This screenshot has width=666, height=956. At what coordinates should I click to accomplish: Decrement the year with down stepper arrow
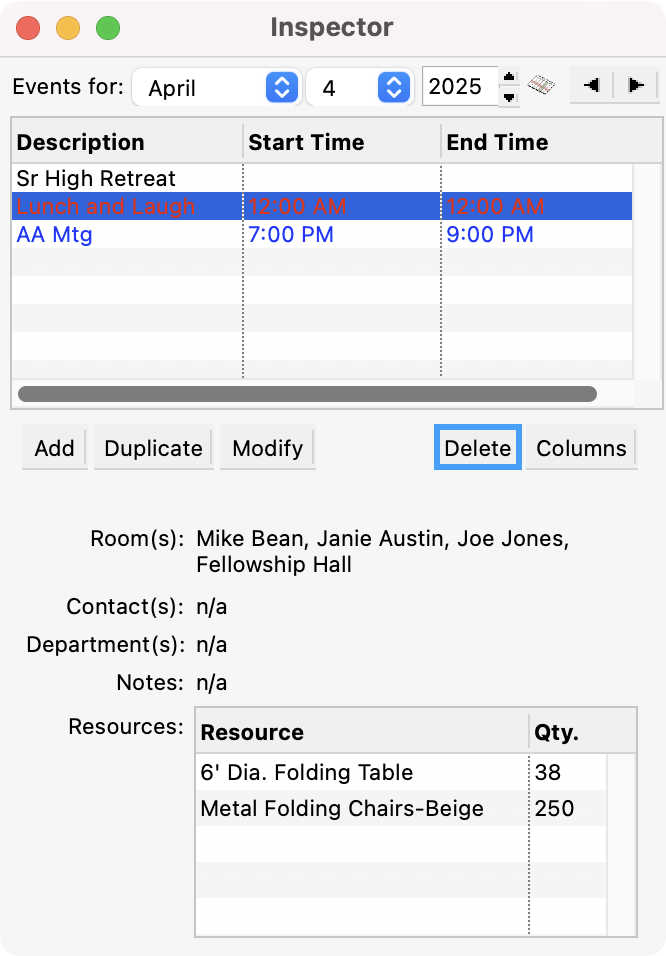click(x=509, y=96)
